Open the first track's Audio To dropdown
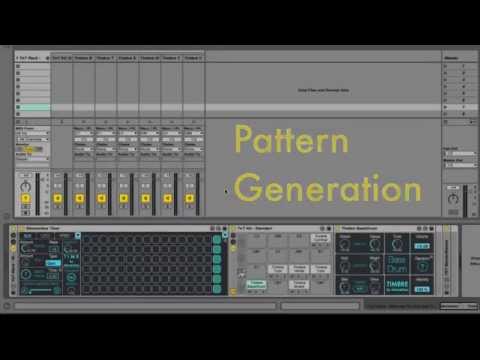The height and width of the screenshot is (360, 480). point(33,159)
